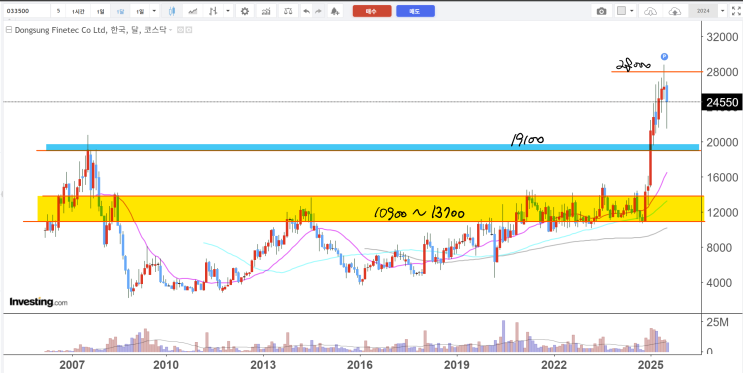Image resolution: width=743 pixels, height=373 pixels.
Task: Open the indicators icon
Action: [x=266, y=11]
